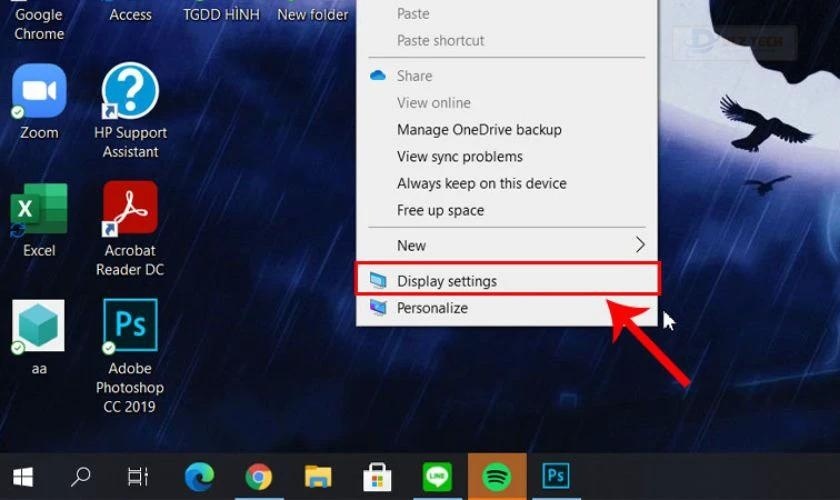Switch to Spotify on taskbar
The width and height of the screenshot is (840, 500).
(497, 476)
